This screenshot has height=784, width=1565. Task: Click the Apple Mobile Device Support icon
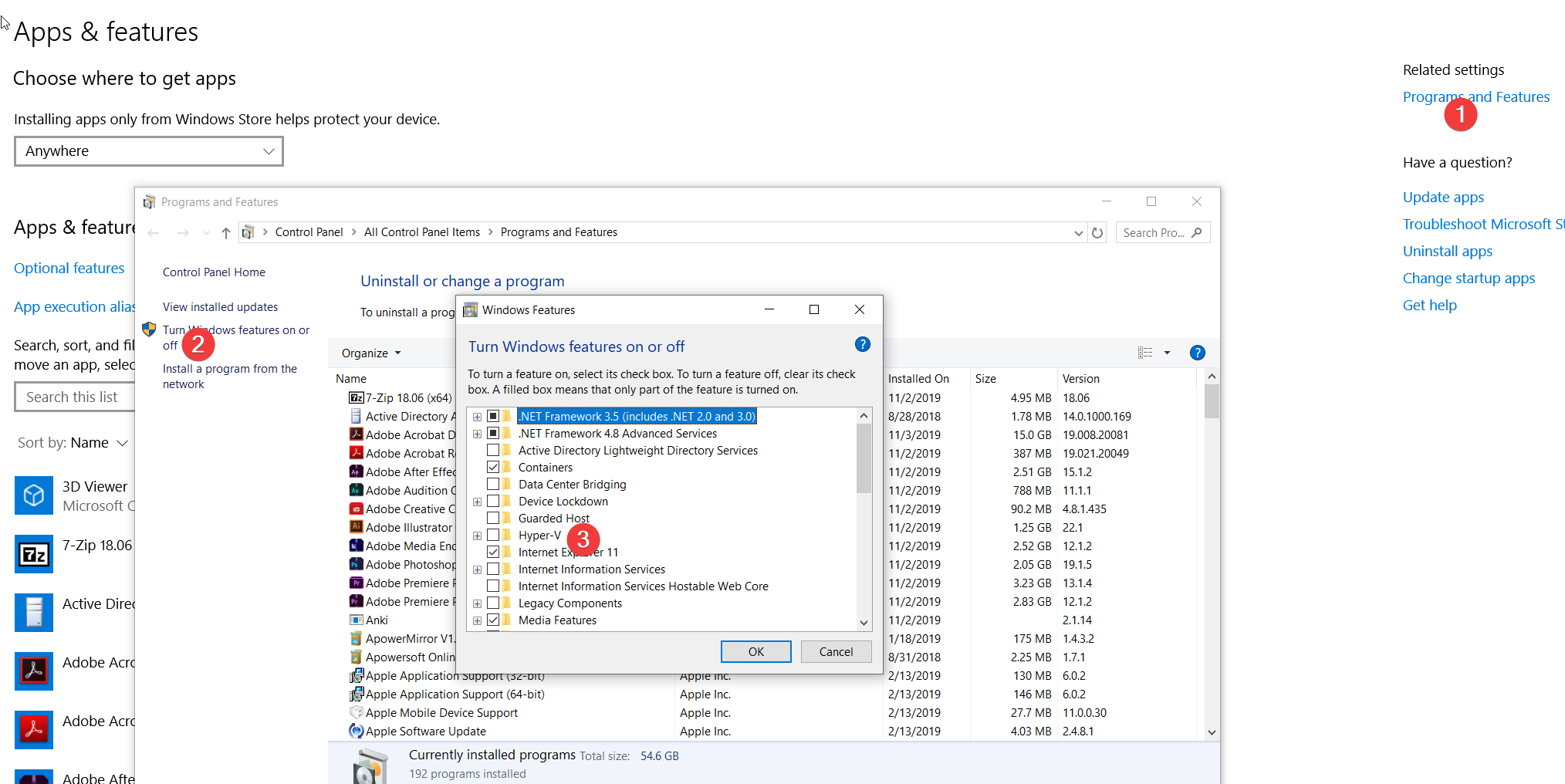pyautogui.click(x=357, y=712)
